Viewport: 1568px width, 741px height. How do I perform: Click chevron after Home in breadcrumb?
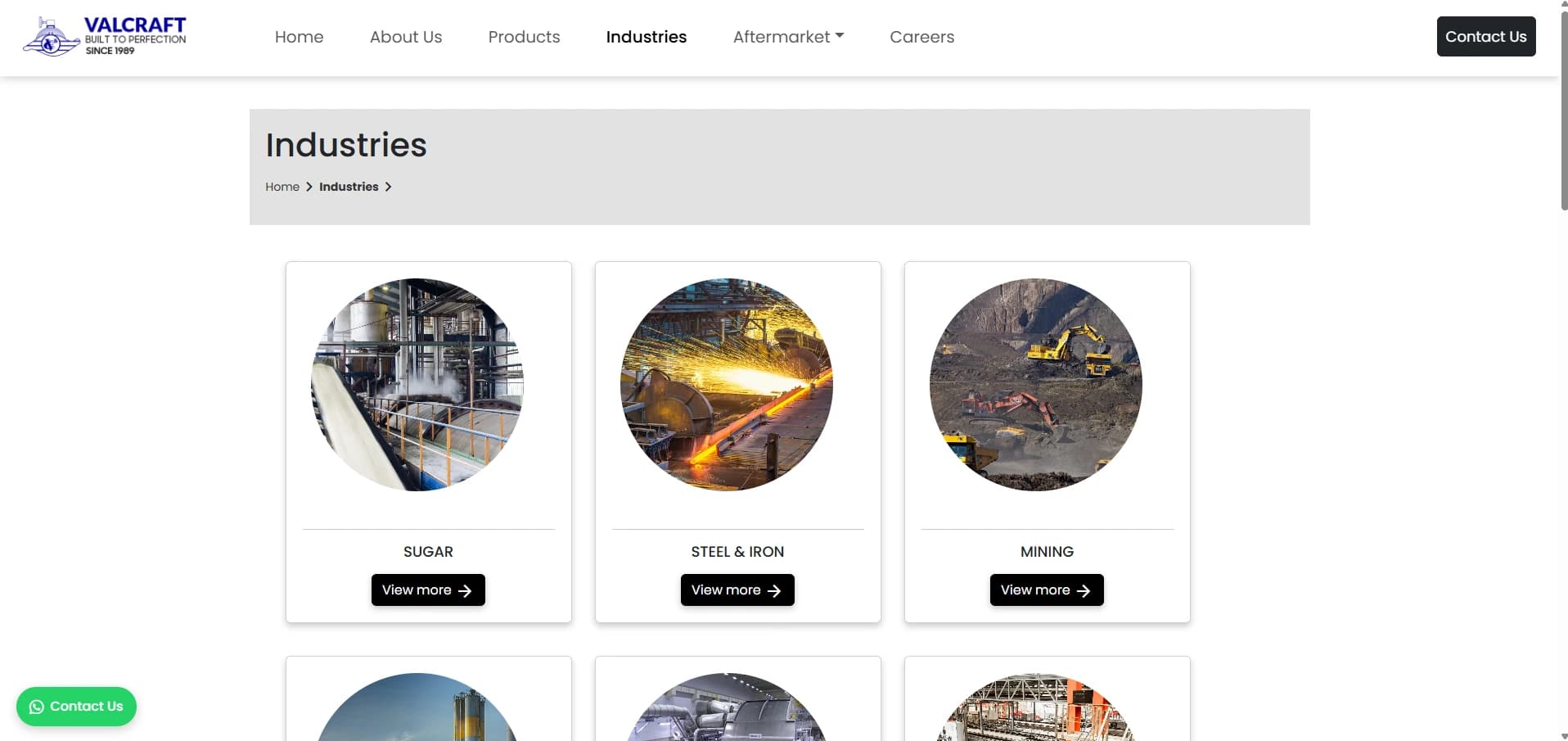[309, 187]
